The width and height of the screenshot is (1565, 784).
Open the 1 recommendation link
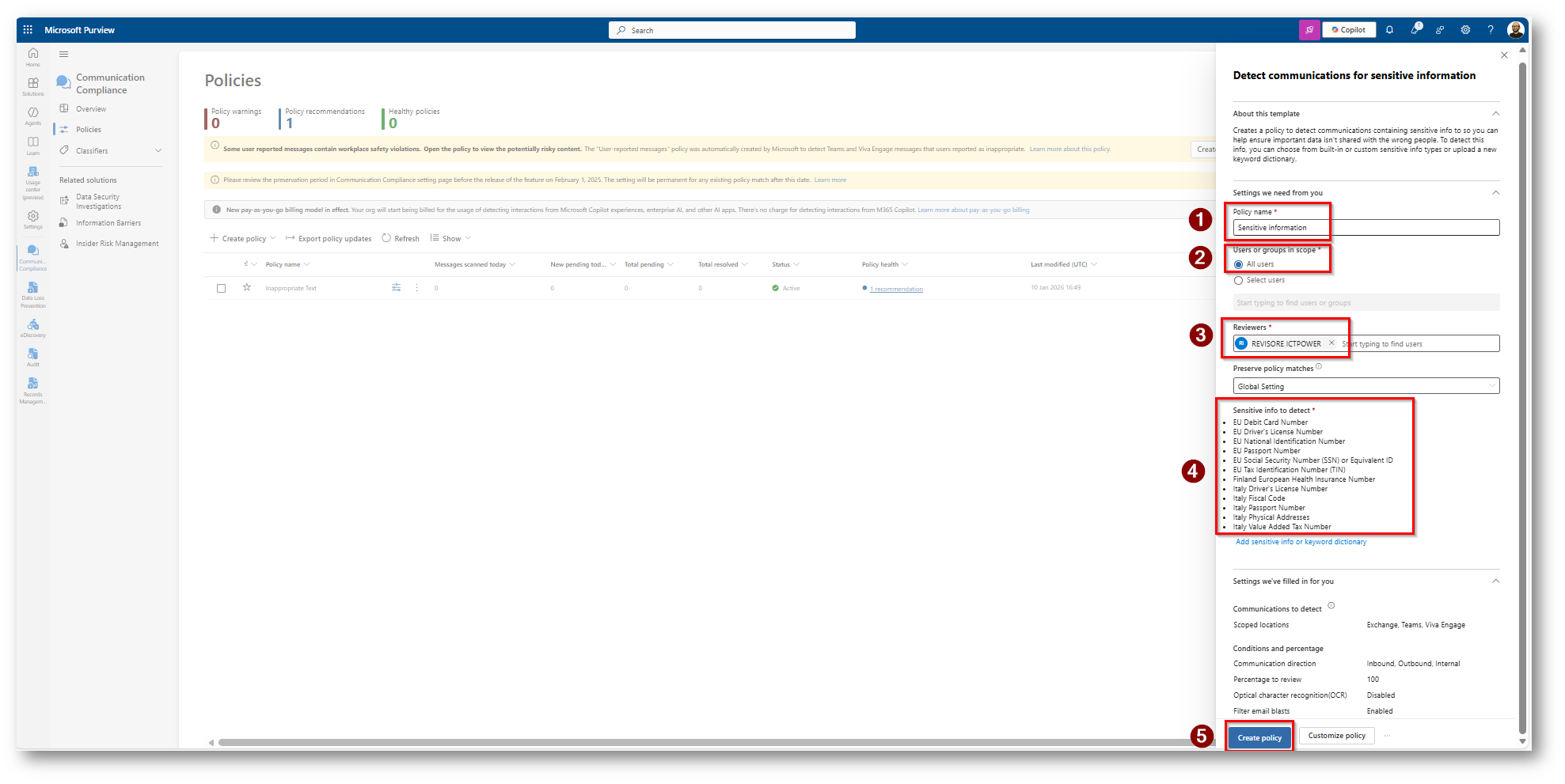coord(896,289)
